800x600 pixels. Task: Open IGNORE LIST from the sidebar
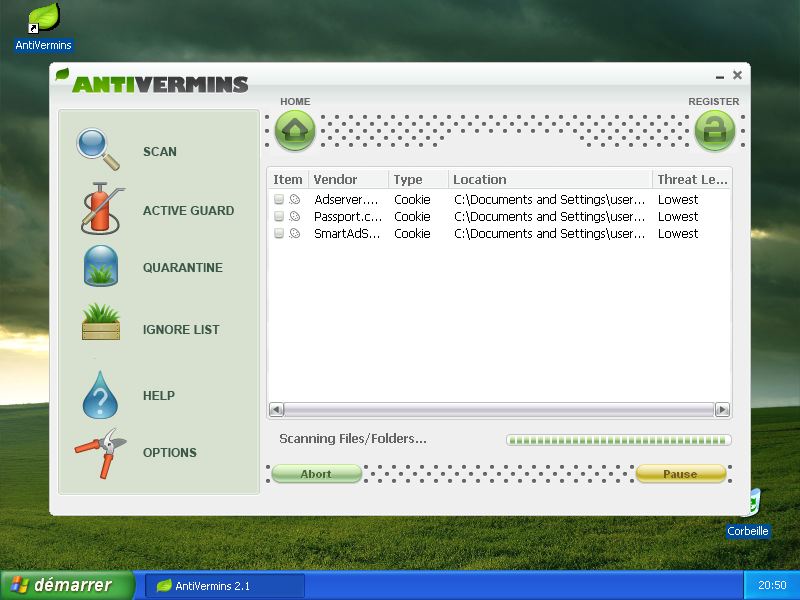(181, 330)
